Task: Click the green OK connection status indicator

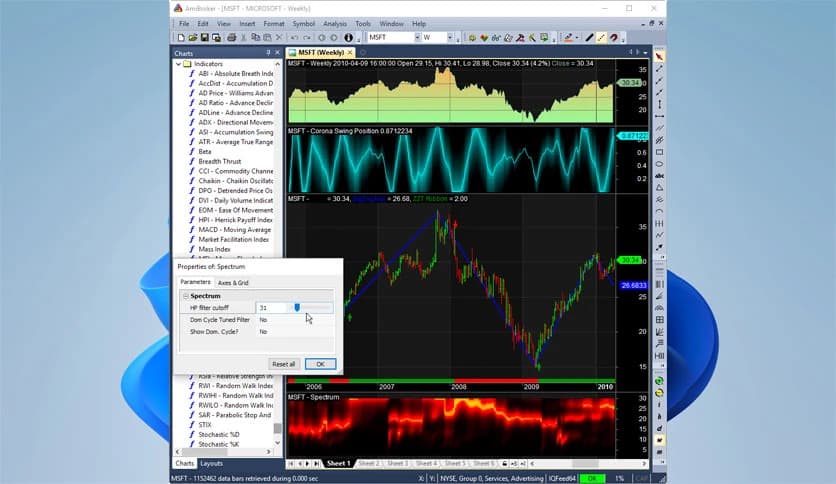Action: [592, 479]
